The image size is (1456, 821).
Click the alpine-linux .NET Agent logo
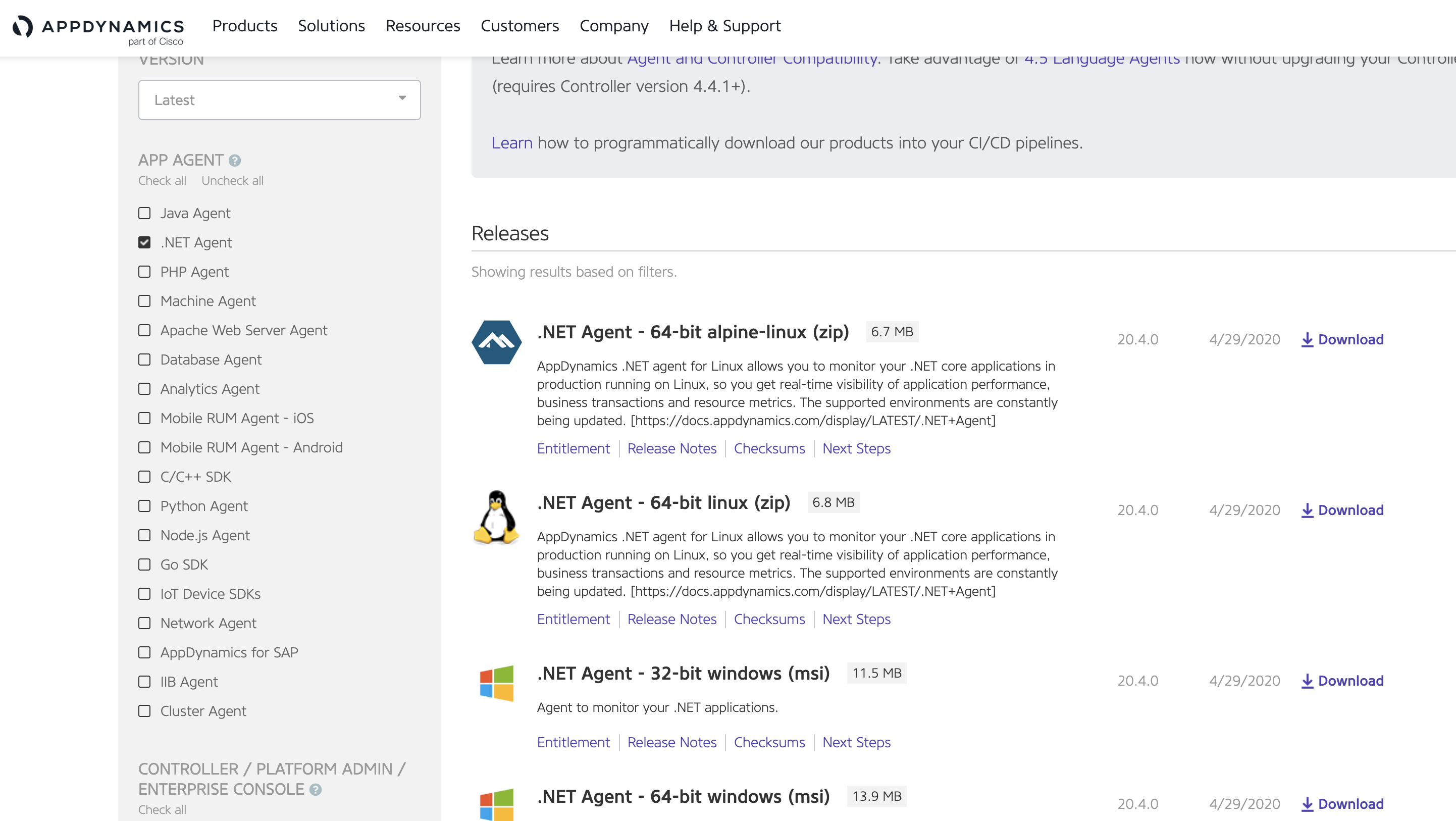(x=496, y=342)
